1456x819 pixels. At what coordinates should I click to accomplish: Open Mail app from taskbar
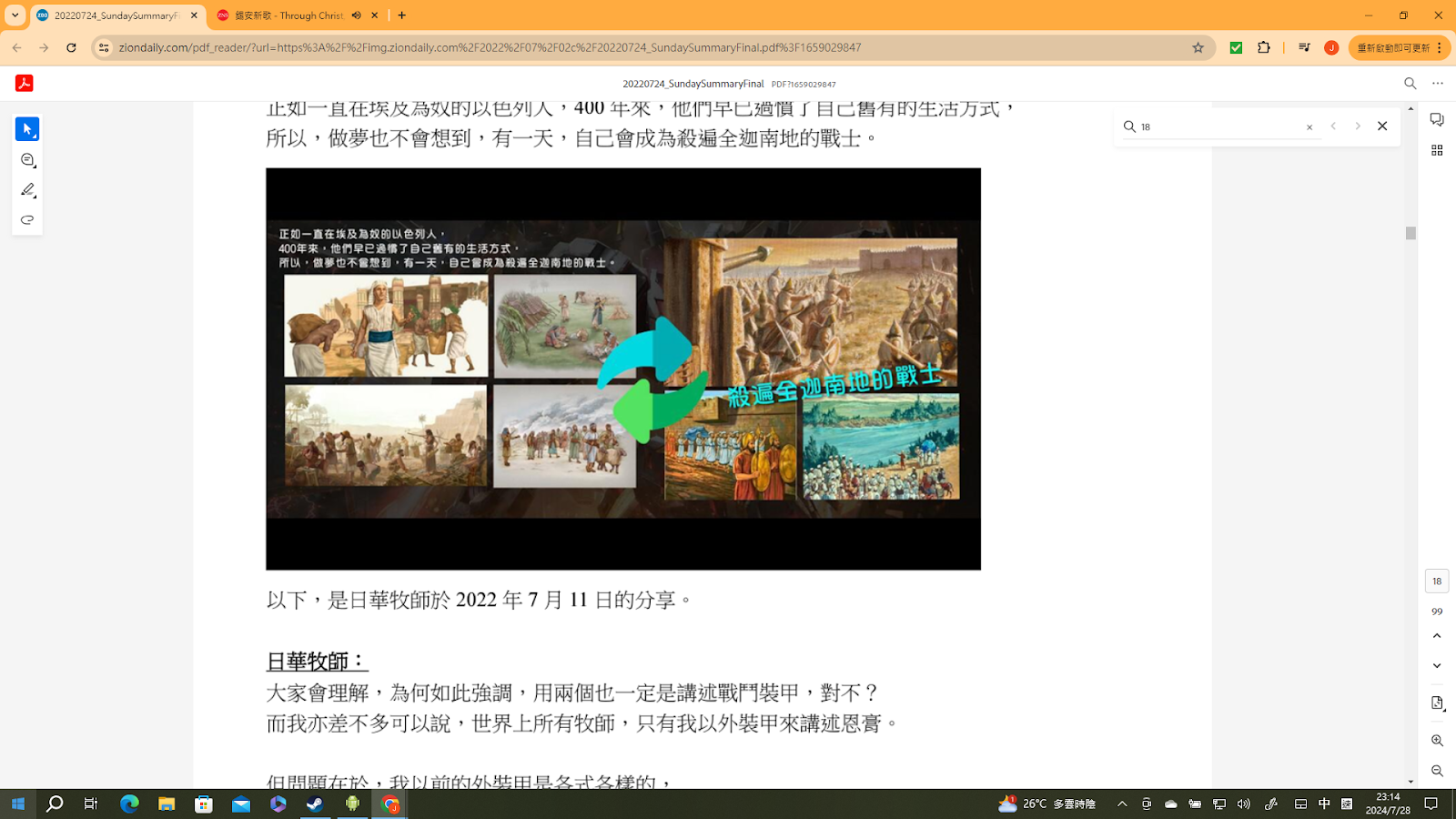241,804
